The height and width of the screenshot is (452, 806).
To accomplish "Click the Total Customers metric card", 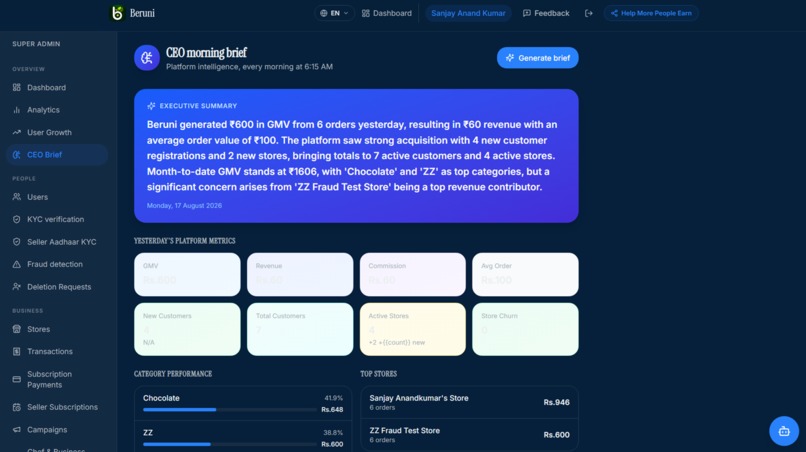I will pos(300,329).
